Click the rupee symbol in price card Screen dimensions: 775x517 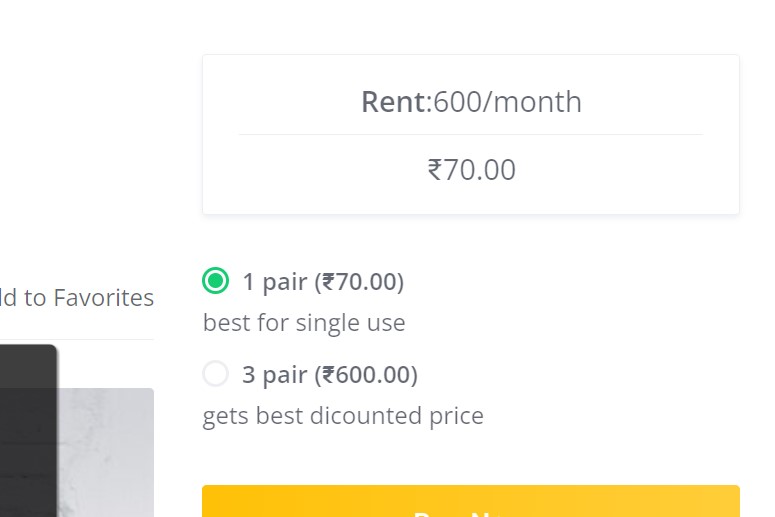point(435,170)
